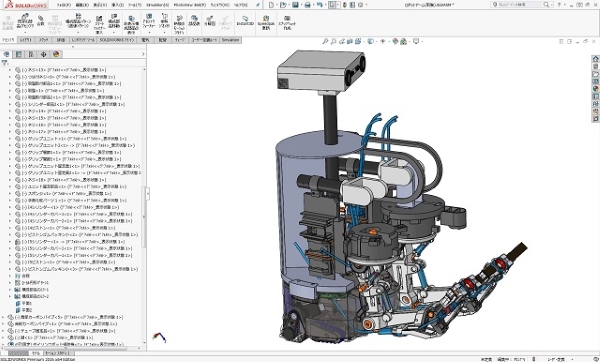Click the Show Hidden Components tool

tap(131, 24)
